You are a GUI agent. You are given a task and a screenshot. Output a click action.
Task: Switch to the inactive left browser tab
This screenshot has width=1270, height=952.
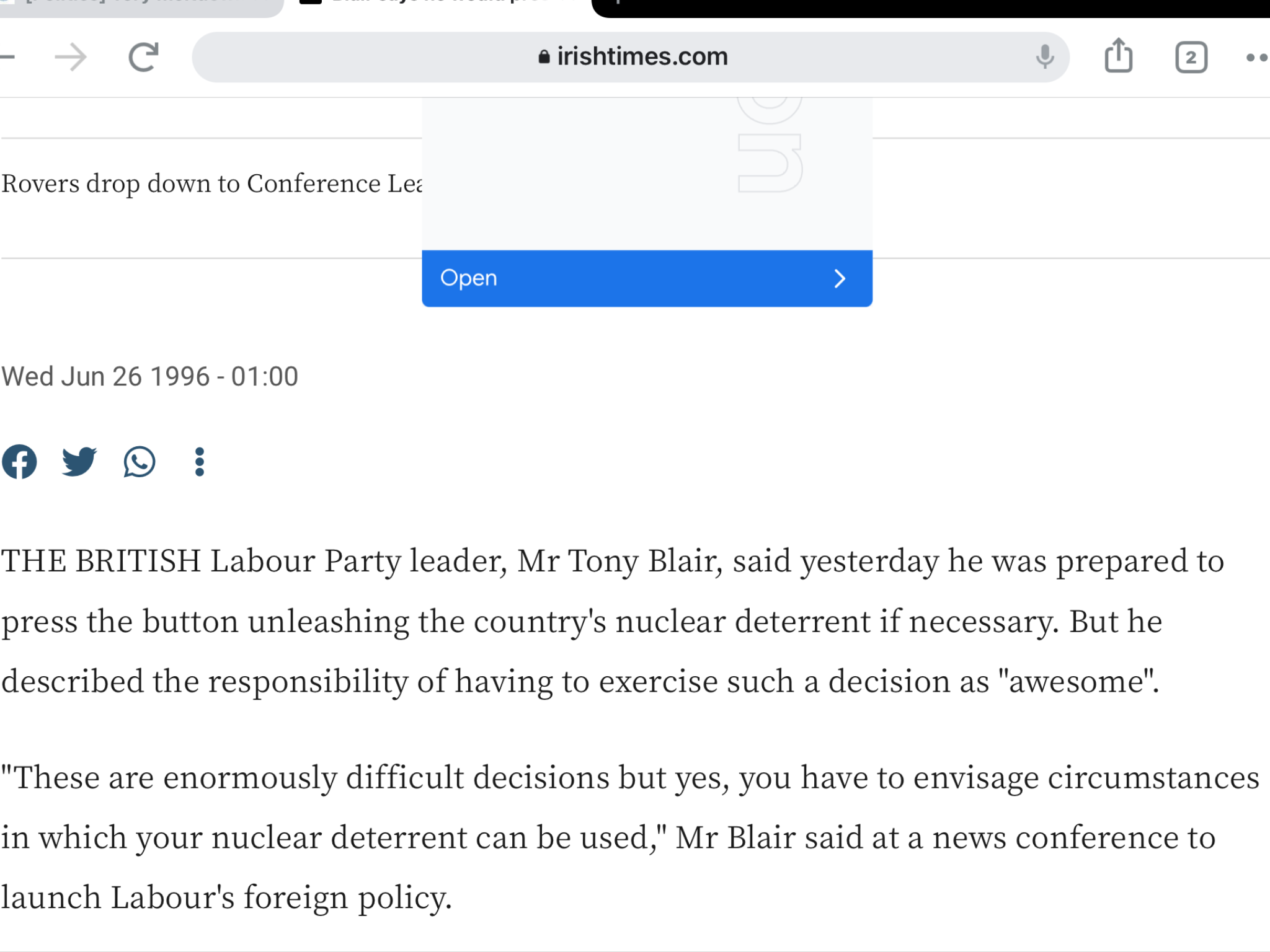point(141,6)
